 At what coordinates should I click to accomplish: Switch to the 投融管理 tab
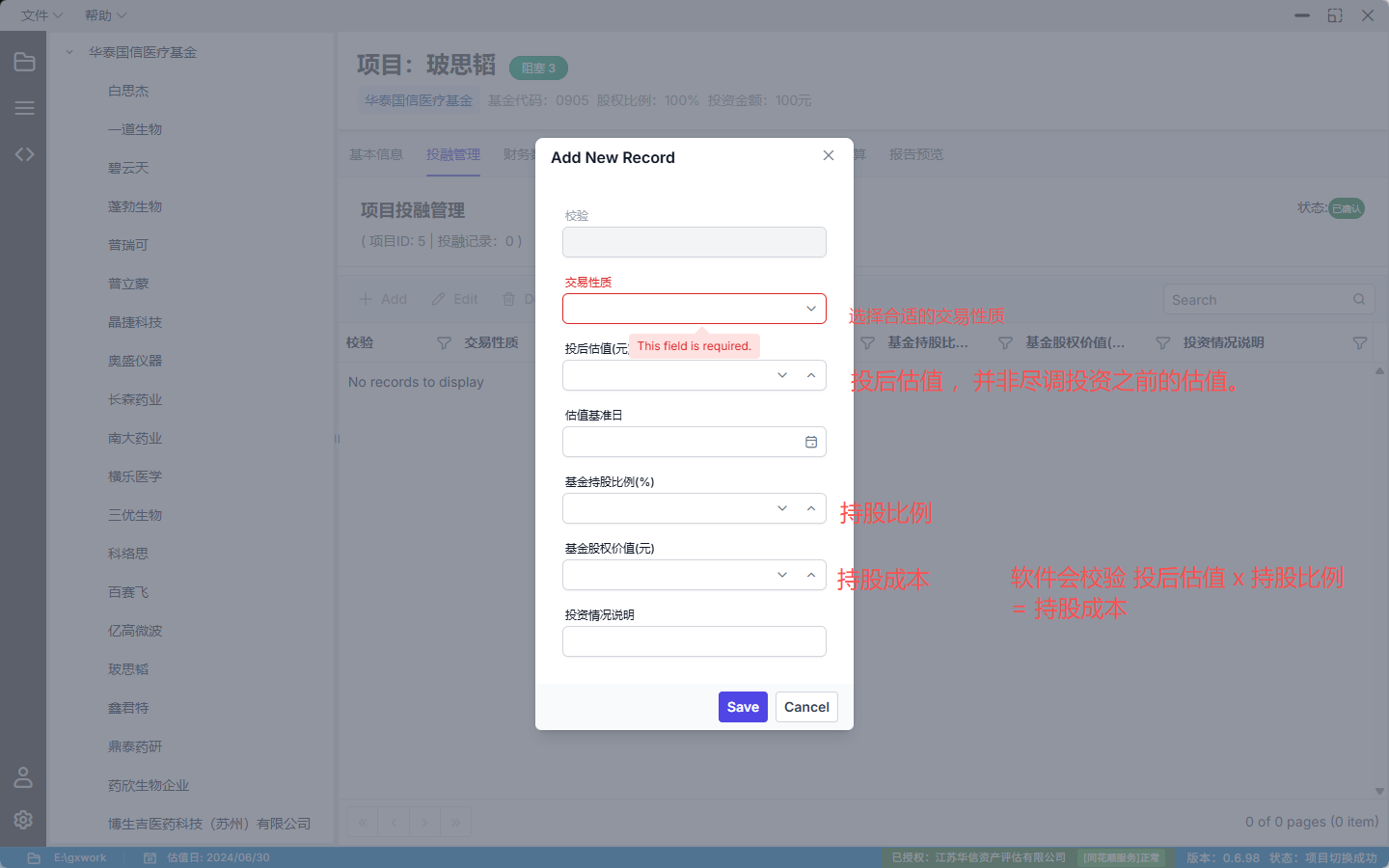click(x=453, y=154)
